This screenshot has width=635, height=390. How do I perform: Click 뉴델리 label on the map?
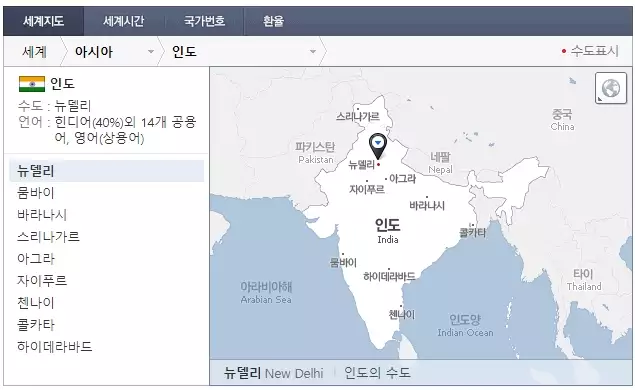[362, 164]
